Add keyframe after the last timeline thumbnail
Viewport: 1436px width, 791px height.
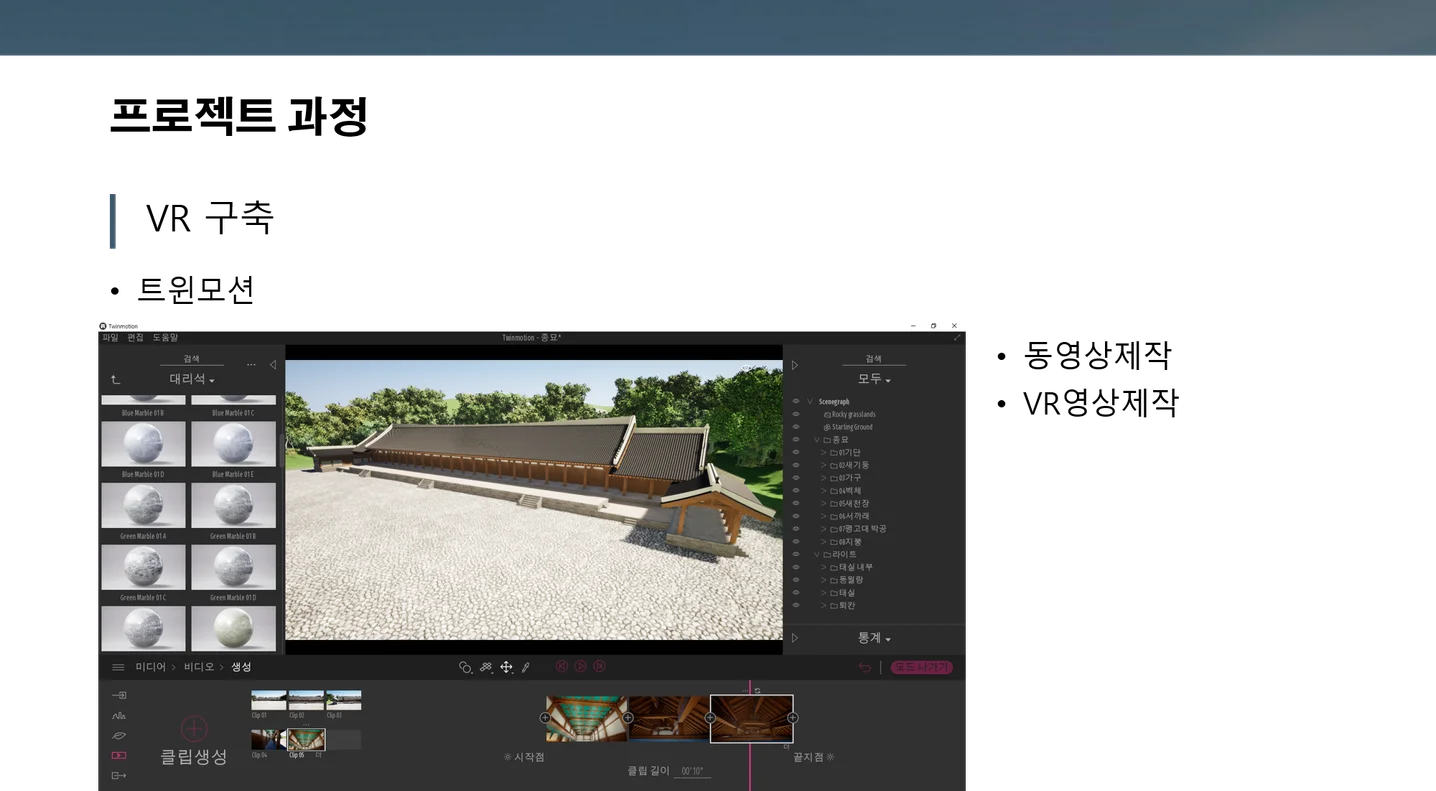[793, 718]
